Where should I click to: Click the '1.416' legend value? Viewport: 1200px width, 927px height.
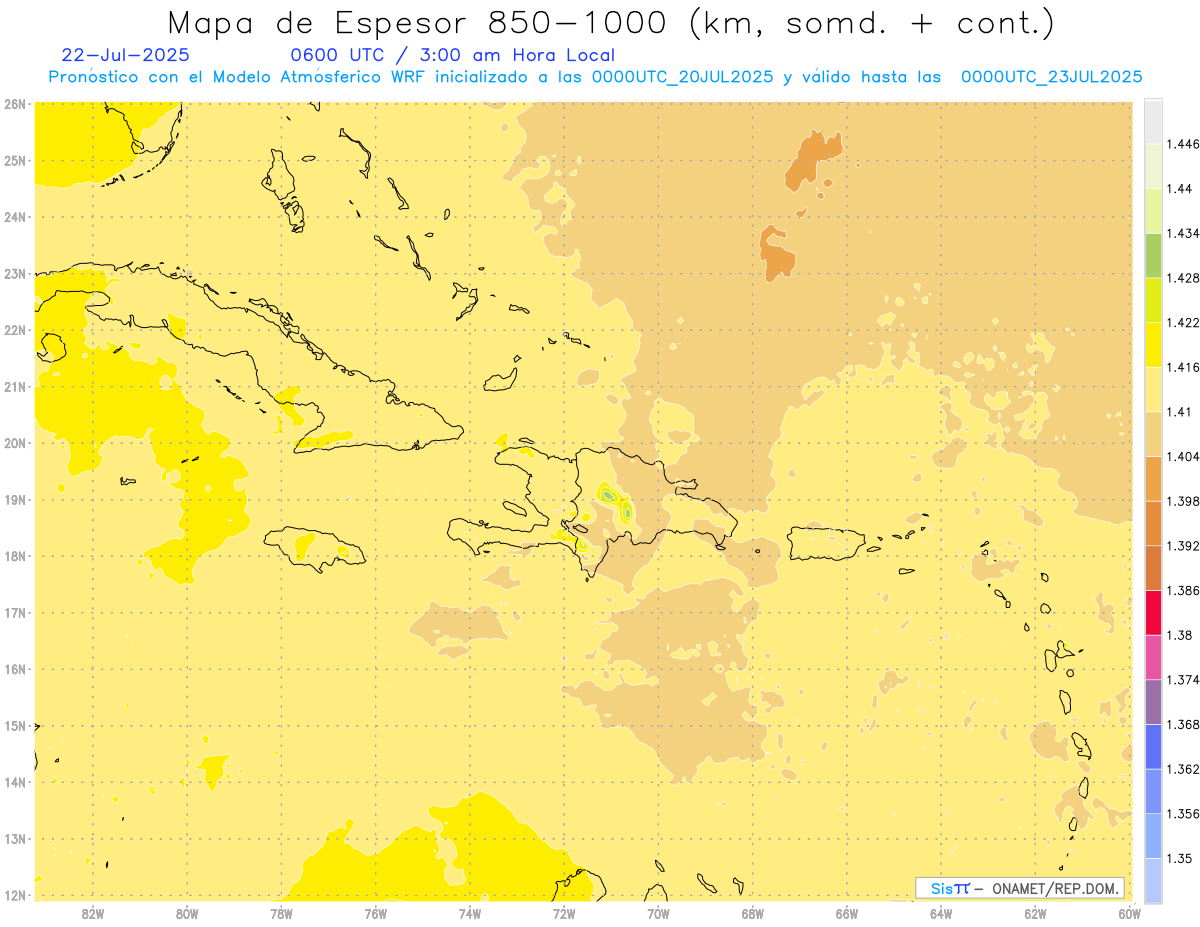tap(1184, 367)
